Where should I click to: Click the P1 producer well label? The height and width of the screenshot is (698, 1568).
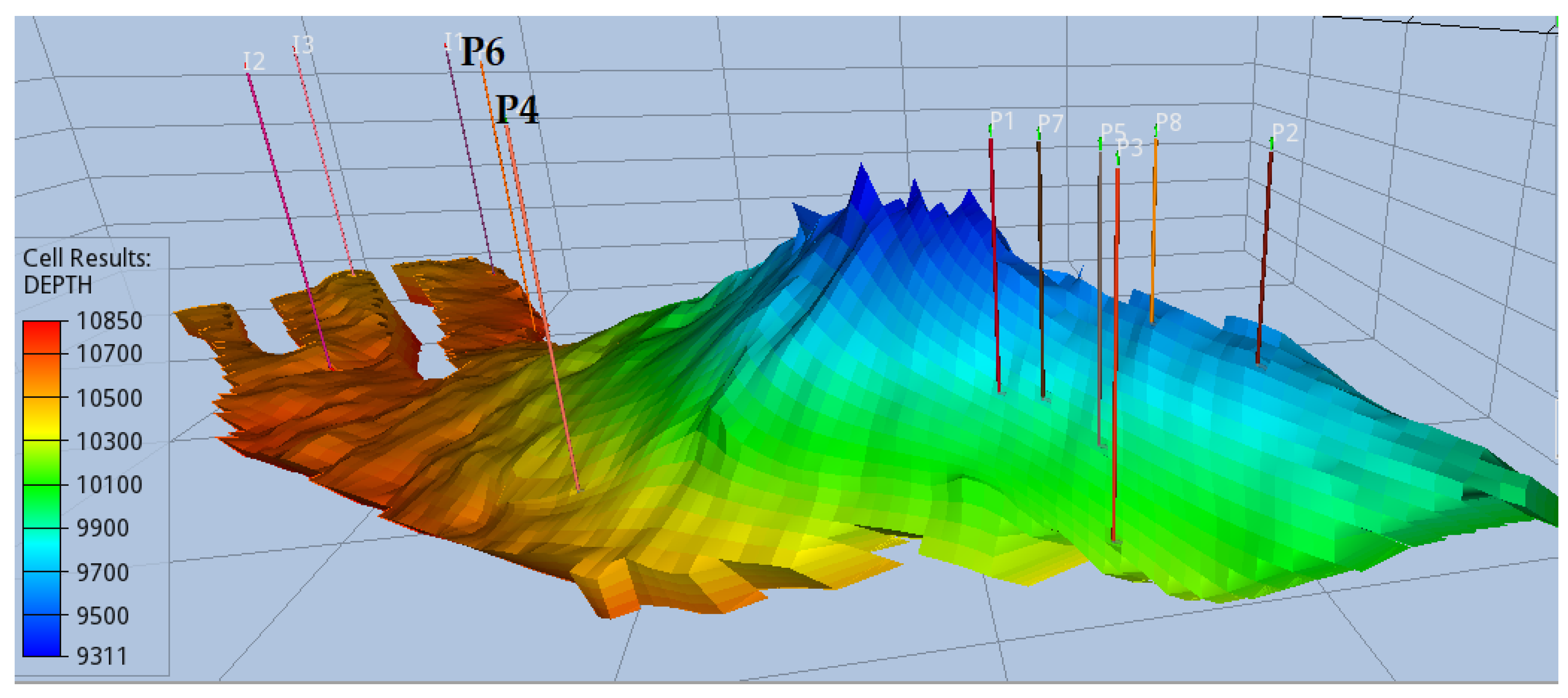1002,121
